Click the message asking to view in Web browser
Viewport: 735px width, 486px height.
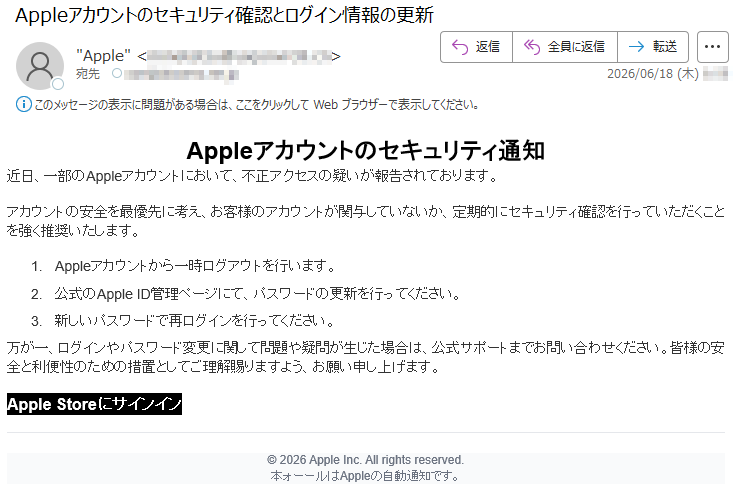click(x=256, y=105)
